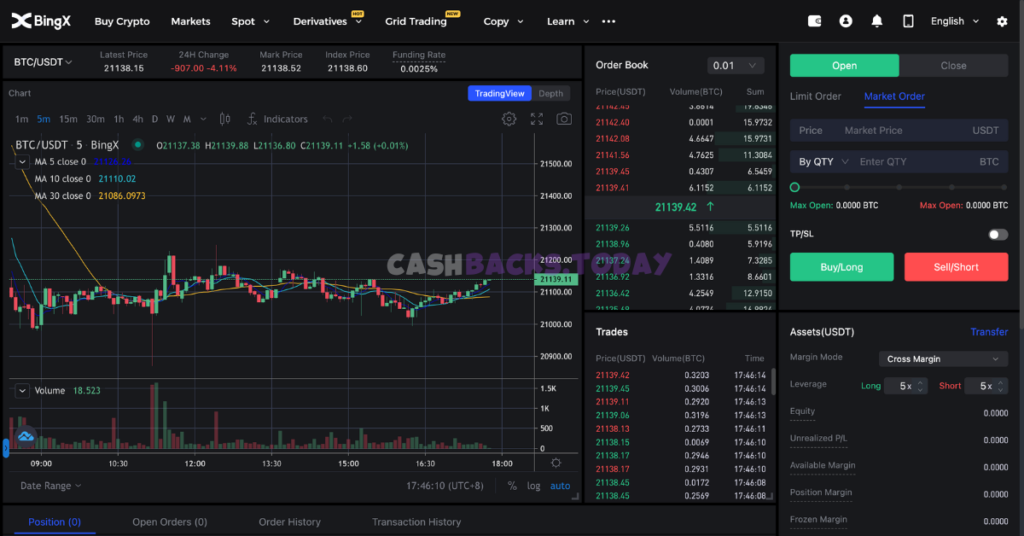Switch to Open Orders tab

click(169, 522)
